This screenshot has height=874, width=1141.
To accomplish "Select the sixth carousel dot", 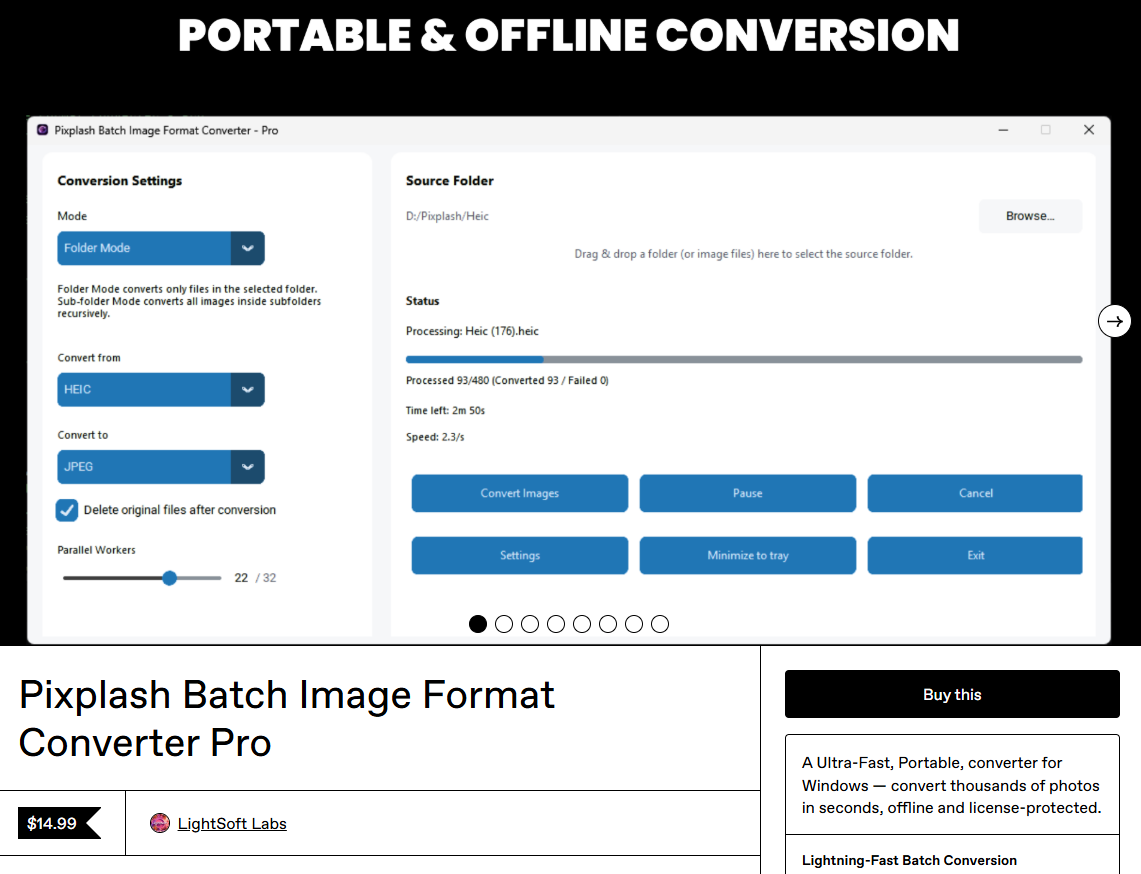I will point(608,624).
